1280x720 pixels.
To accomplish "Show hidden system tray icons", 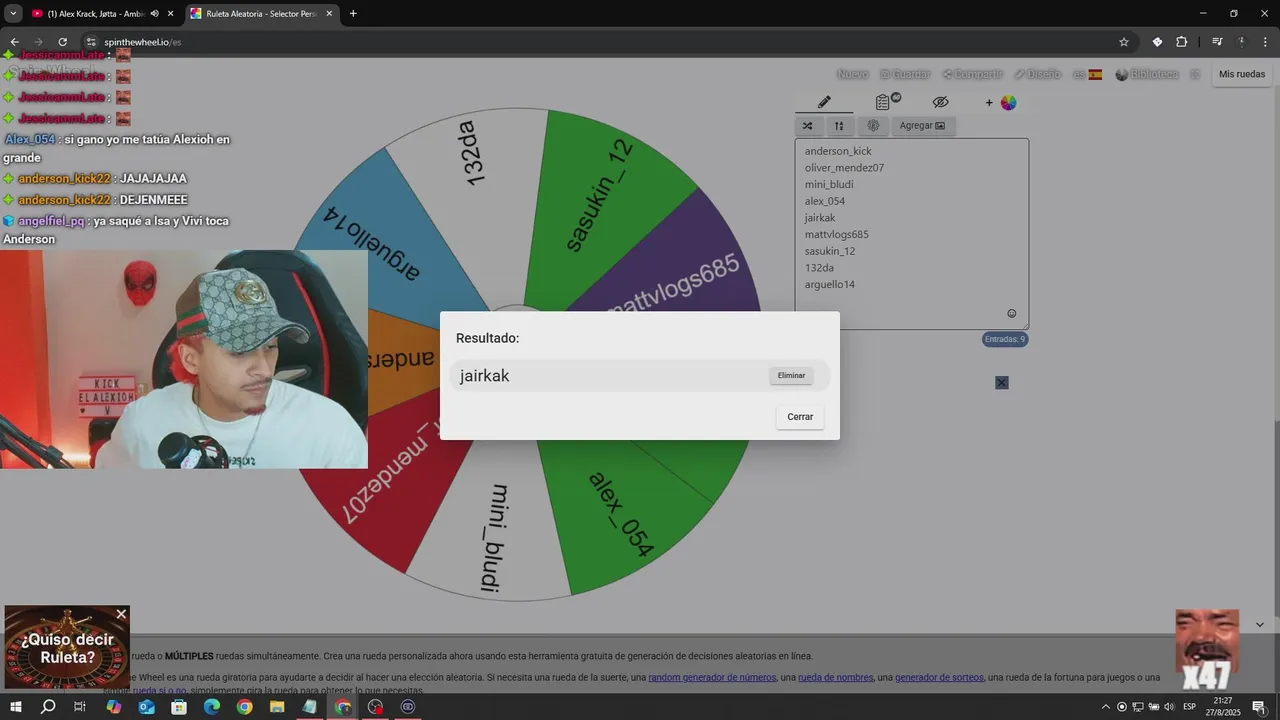I will pyautogui.click(x=1105, y=707).
